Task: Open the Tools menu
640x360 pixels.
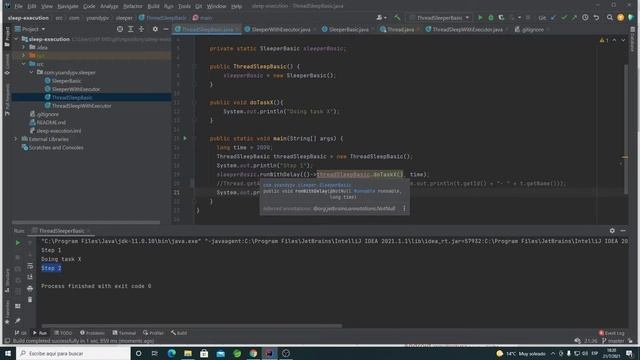Action: pyautogui.click(x=184, y=6)
